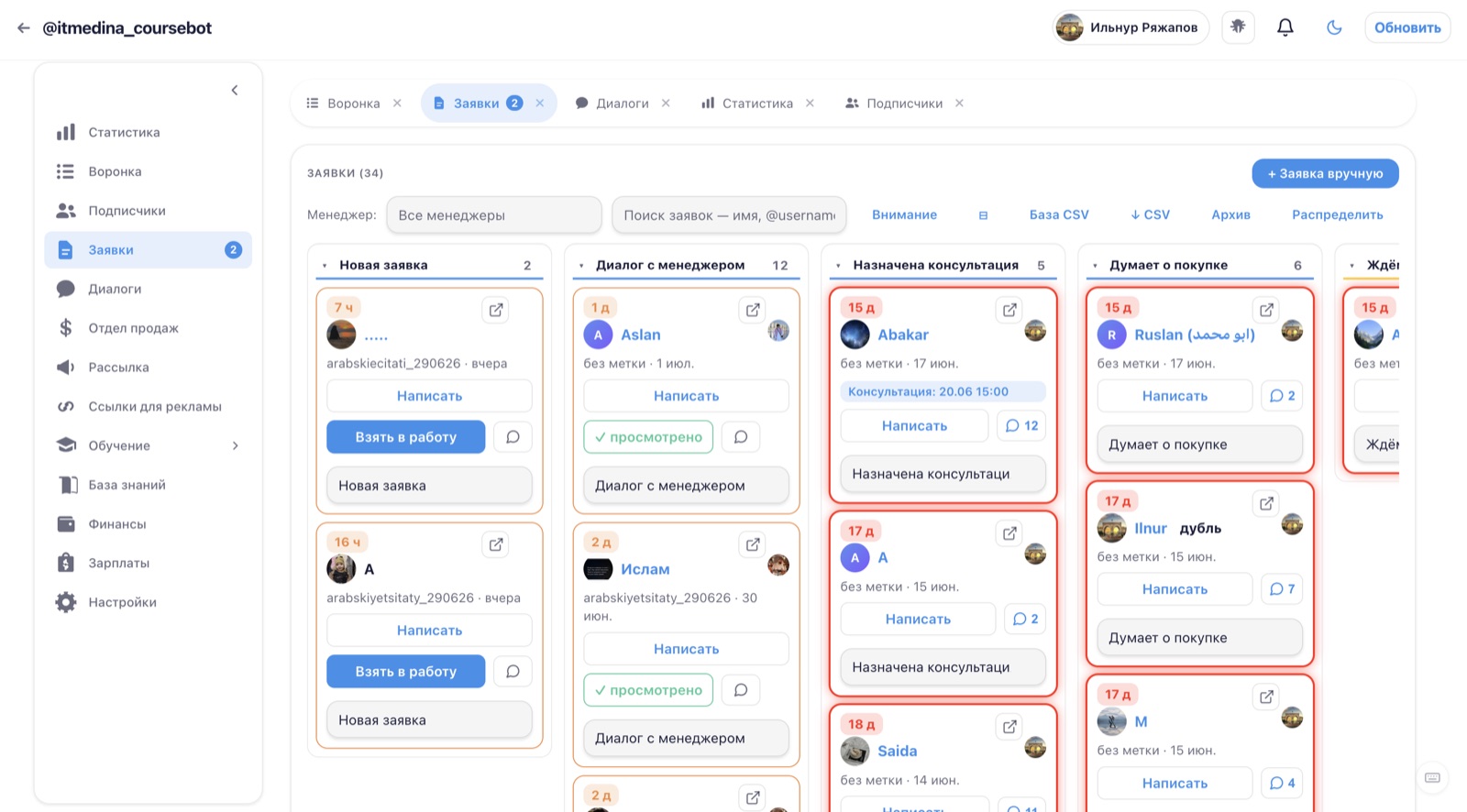The image size is (1467, 812).
Task: Open Воронка in the sidebar
Action: coord(148,171)
